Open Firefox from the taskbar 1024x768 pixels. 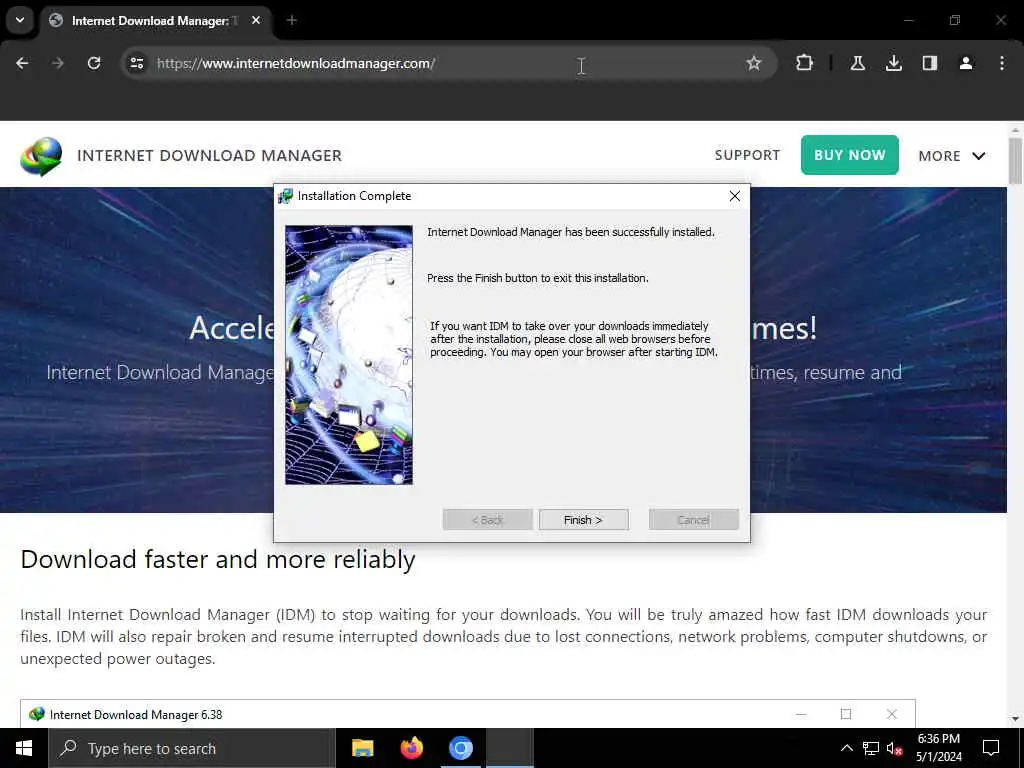point(411,748)
